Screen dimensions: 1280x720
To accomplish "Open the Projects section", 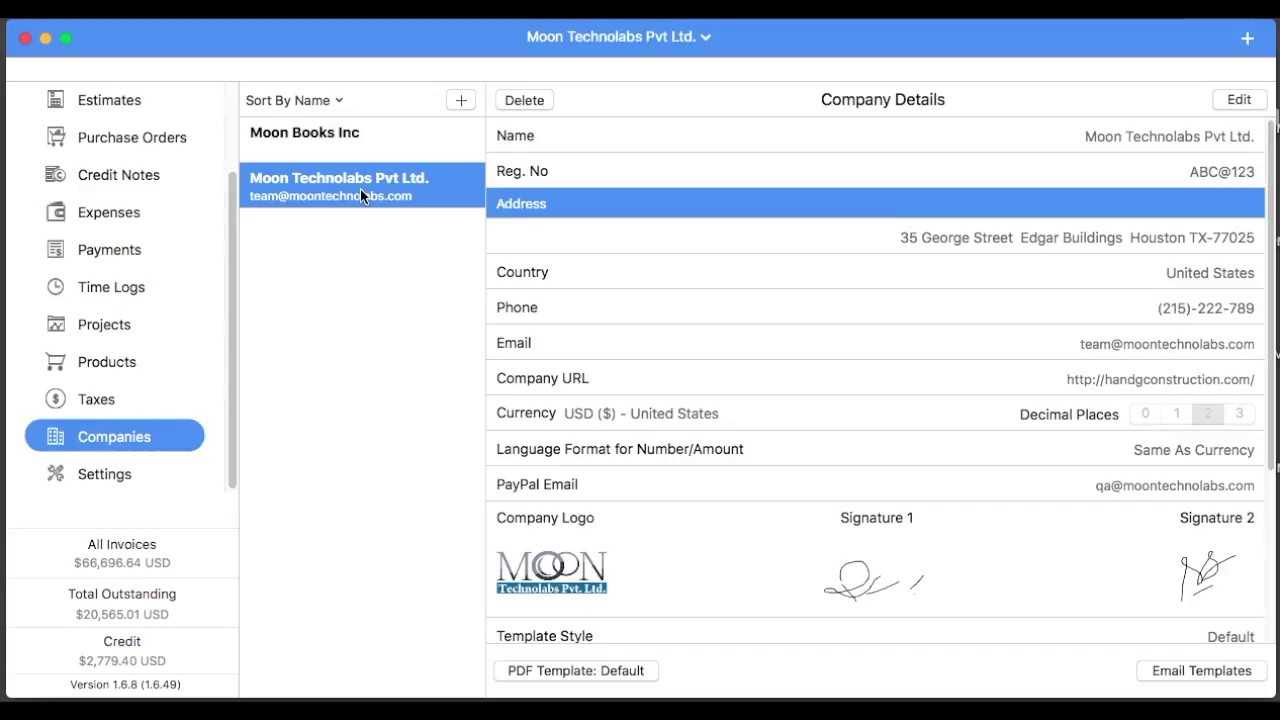I will [x=104, y=325].
